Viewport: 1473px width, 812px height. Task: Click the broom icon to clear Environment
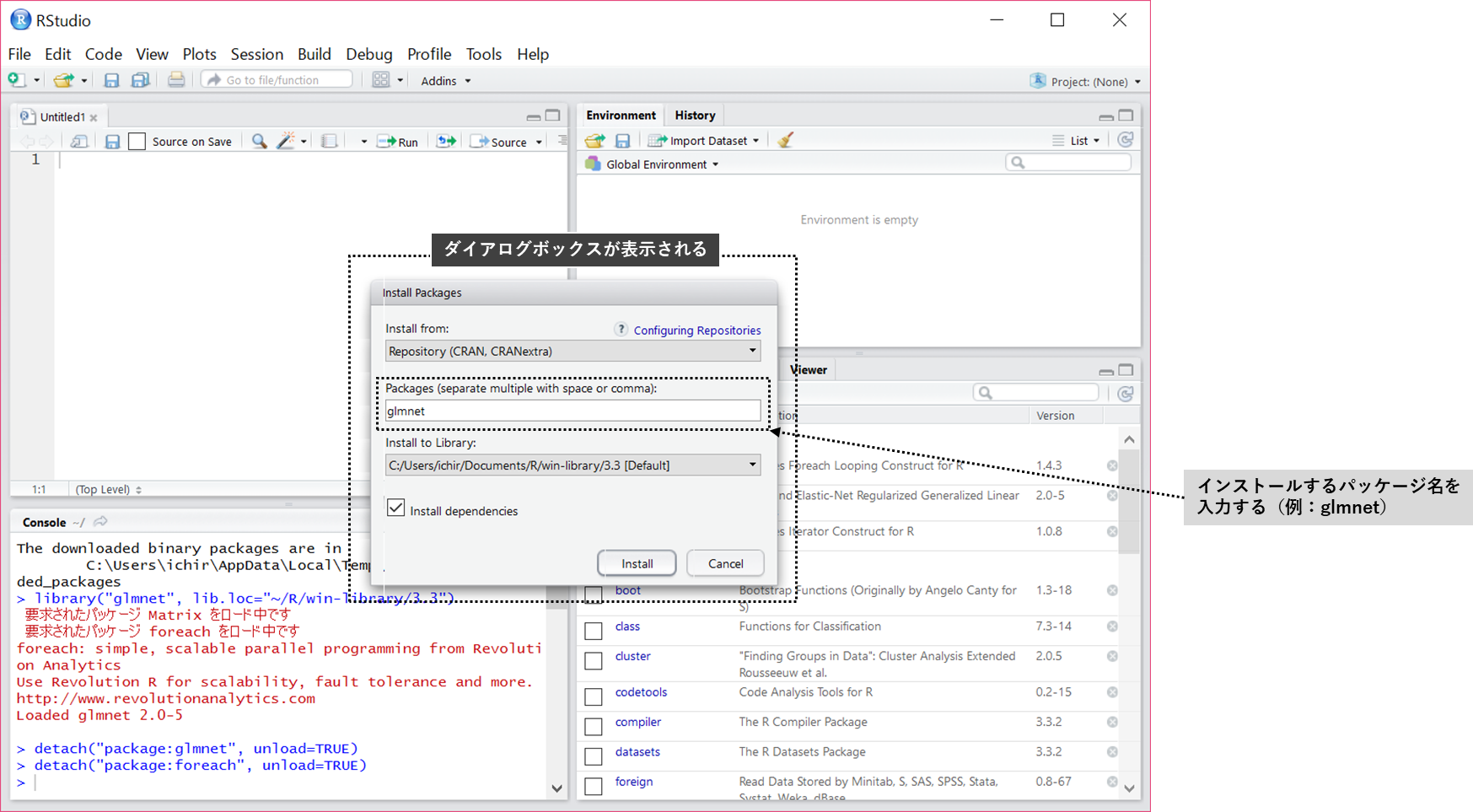[785, 141]
